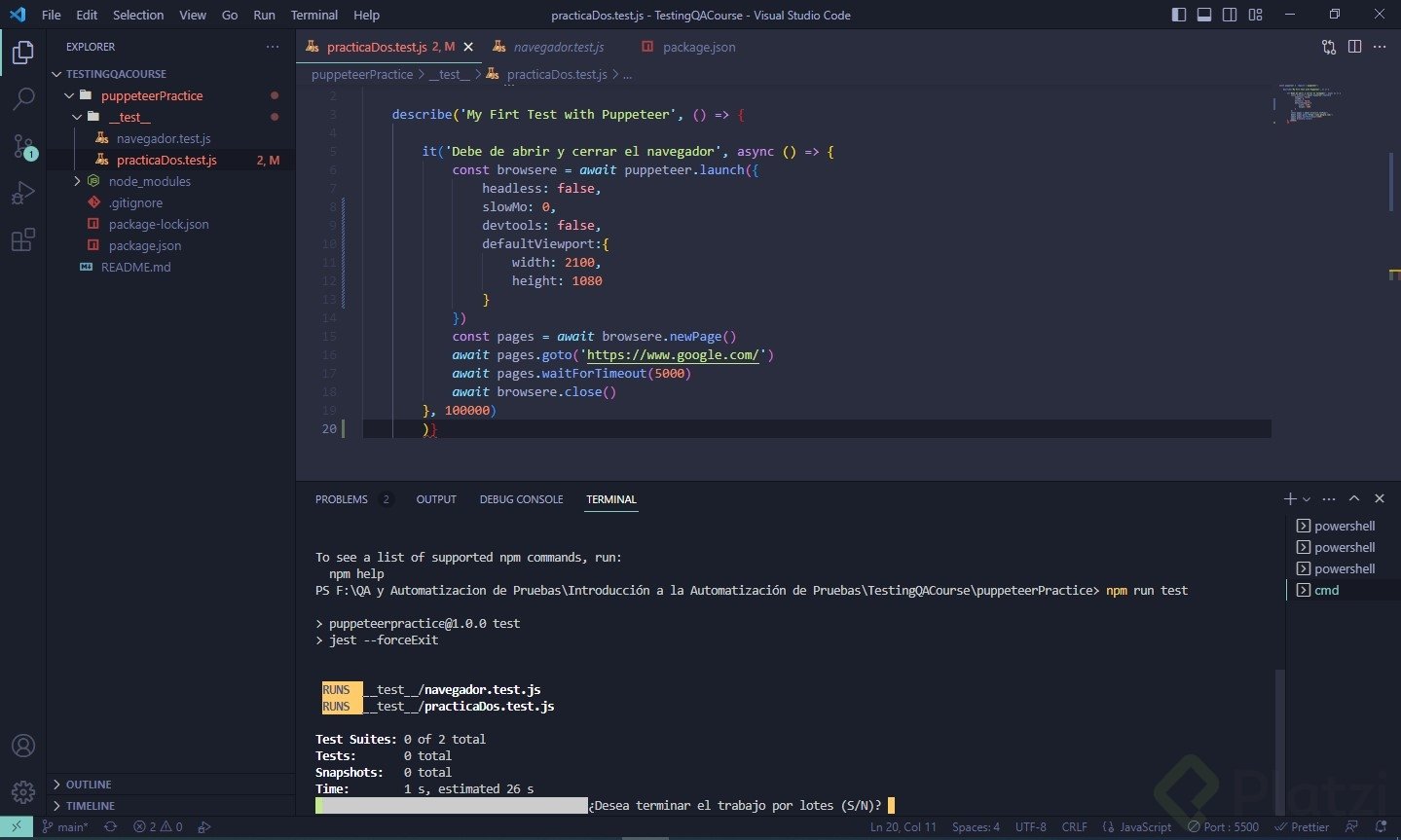Open the Manage settings gear
The height and width of the screenshot is (840, 1401).
click(x=23, y=791)
